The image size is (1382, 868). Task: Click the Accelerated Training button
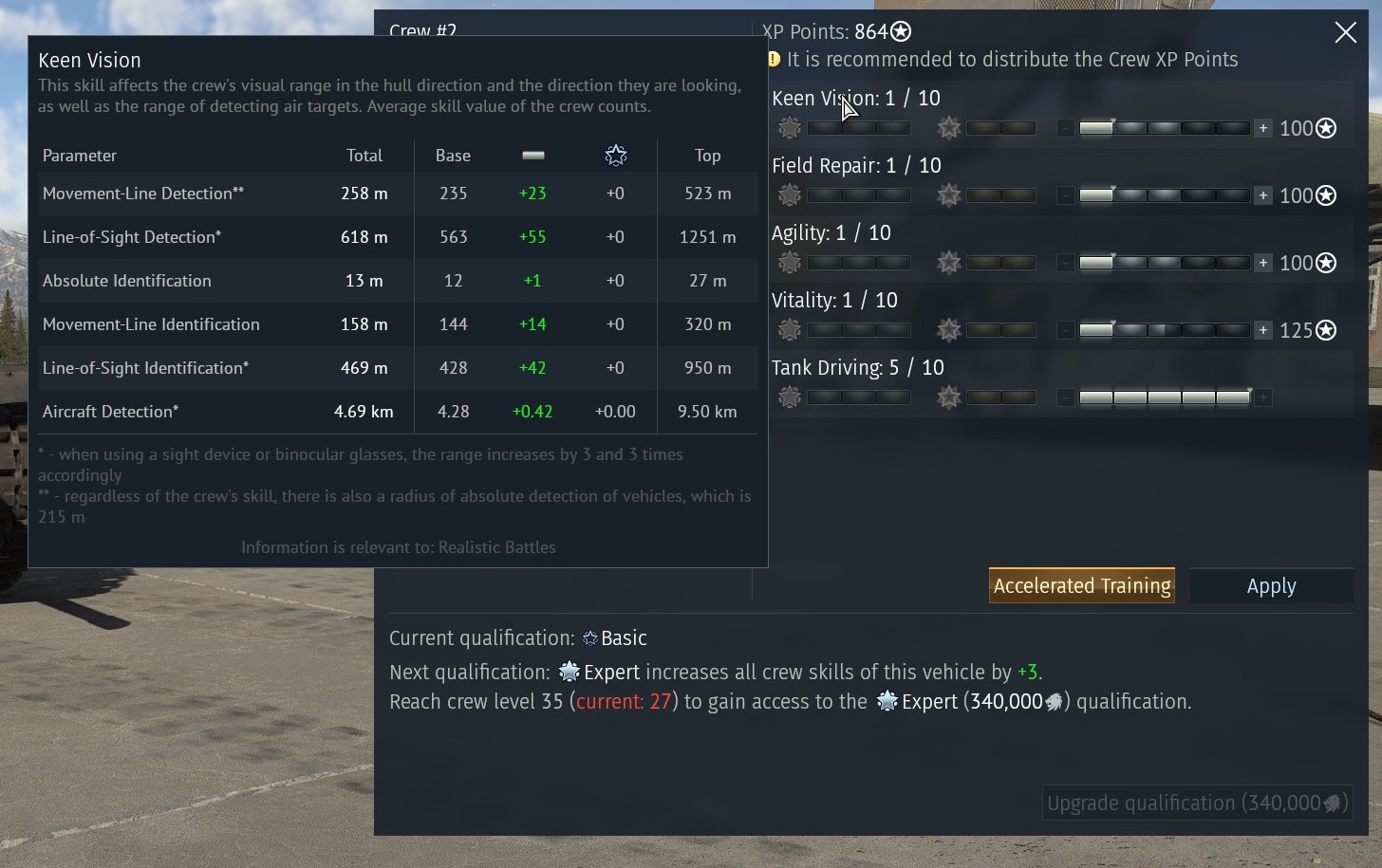point(1082,586)
